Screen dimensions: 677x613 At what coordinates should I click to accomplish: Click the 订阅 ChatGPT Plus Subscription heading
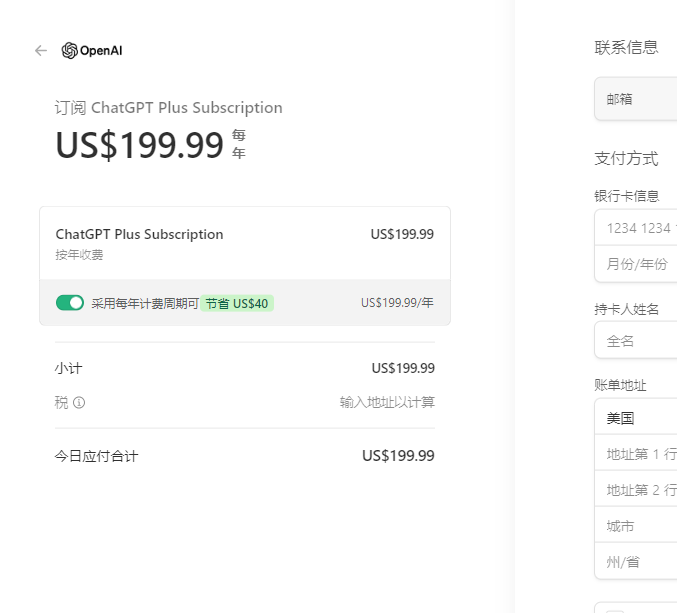(168, 107)
